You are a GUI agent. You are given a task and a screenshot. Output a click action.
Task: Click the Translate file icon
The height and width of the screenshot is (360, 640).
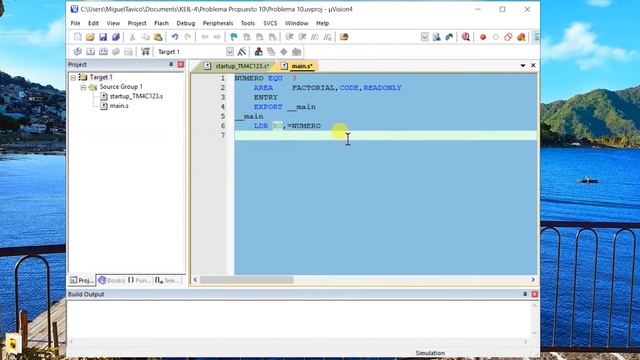78,52
